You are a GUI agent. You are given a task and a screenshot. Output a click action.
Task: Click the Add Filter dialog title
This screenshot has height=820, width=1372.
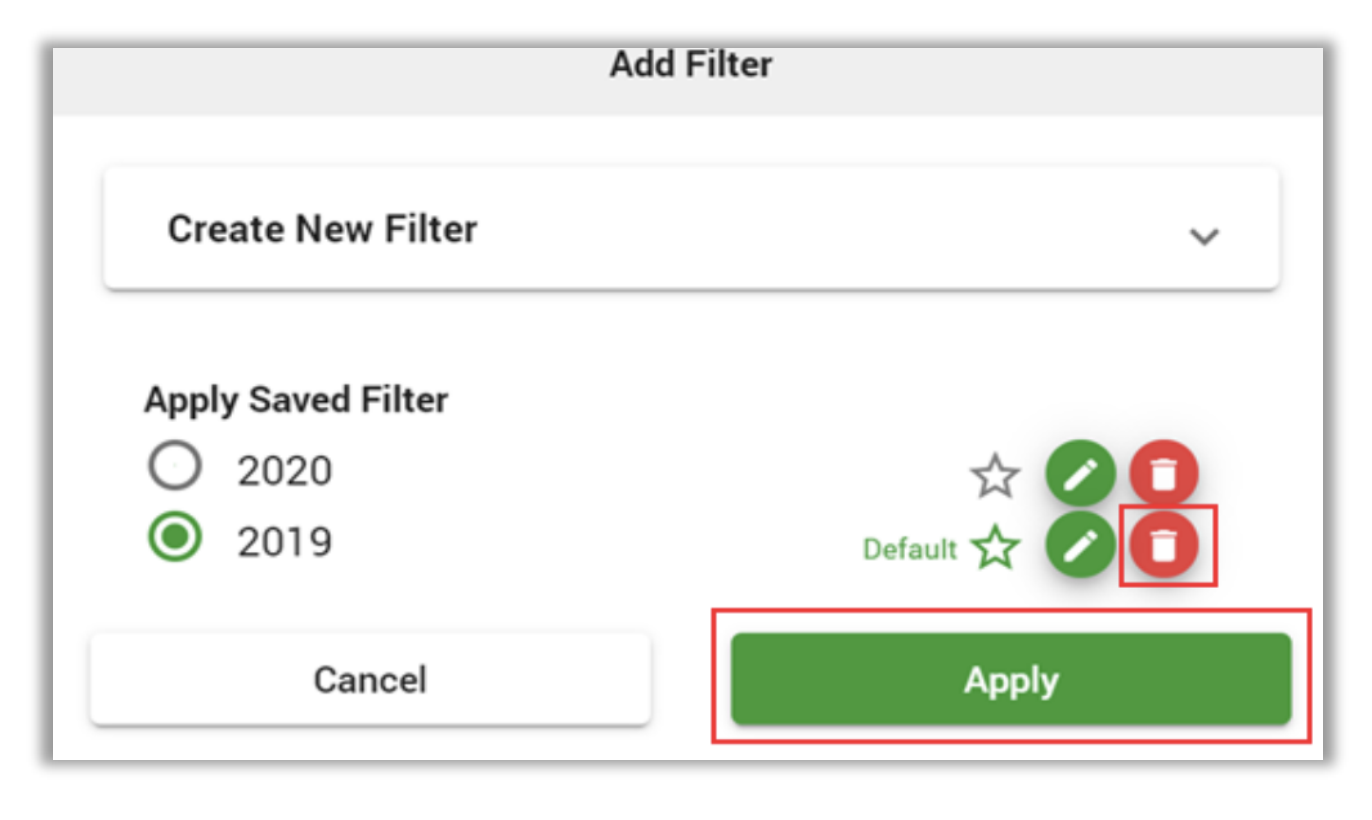[691, 65]
